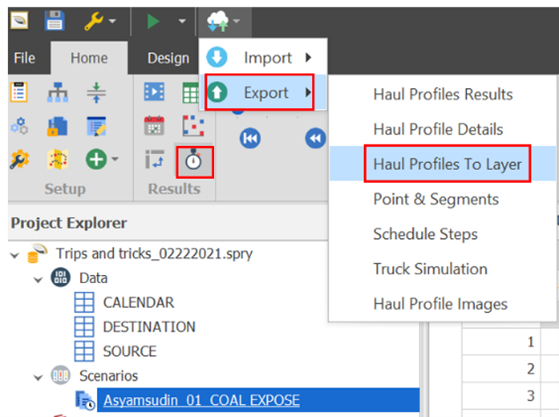The image size is (559, 417).
Task: Open the Asyamsudin_01_COAL EXPOSE scenario
Action: tap(201, 400)
